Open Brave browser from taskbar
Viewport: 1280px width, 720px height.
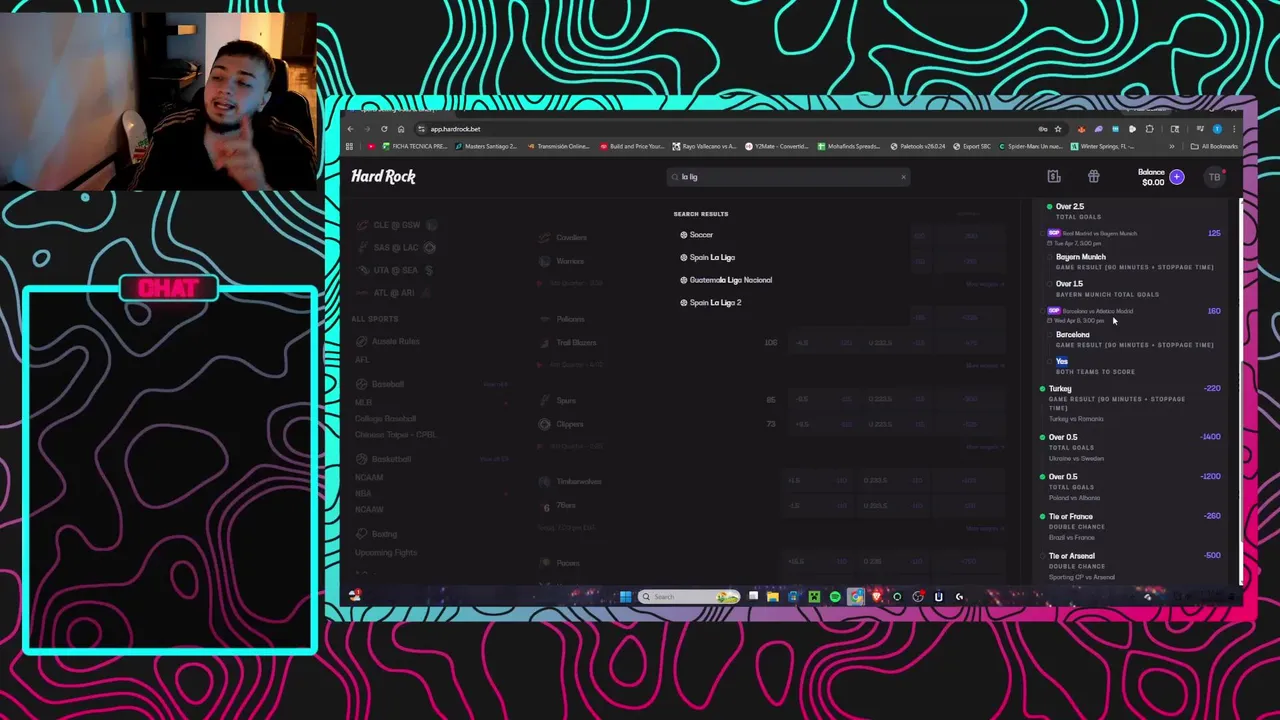tap(877, 597)
